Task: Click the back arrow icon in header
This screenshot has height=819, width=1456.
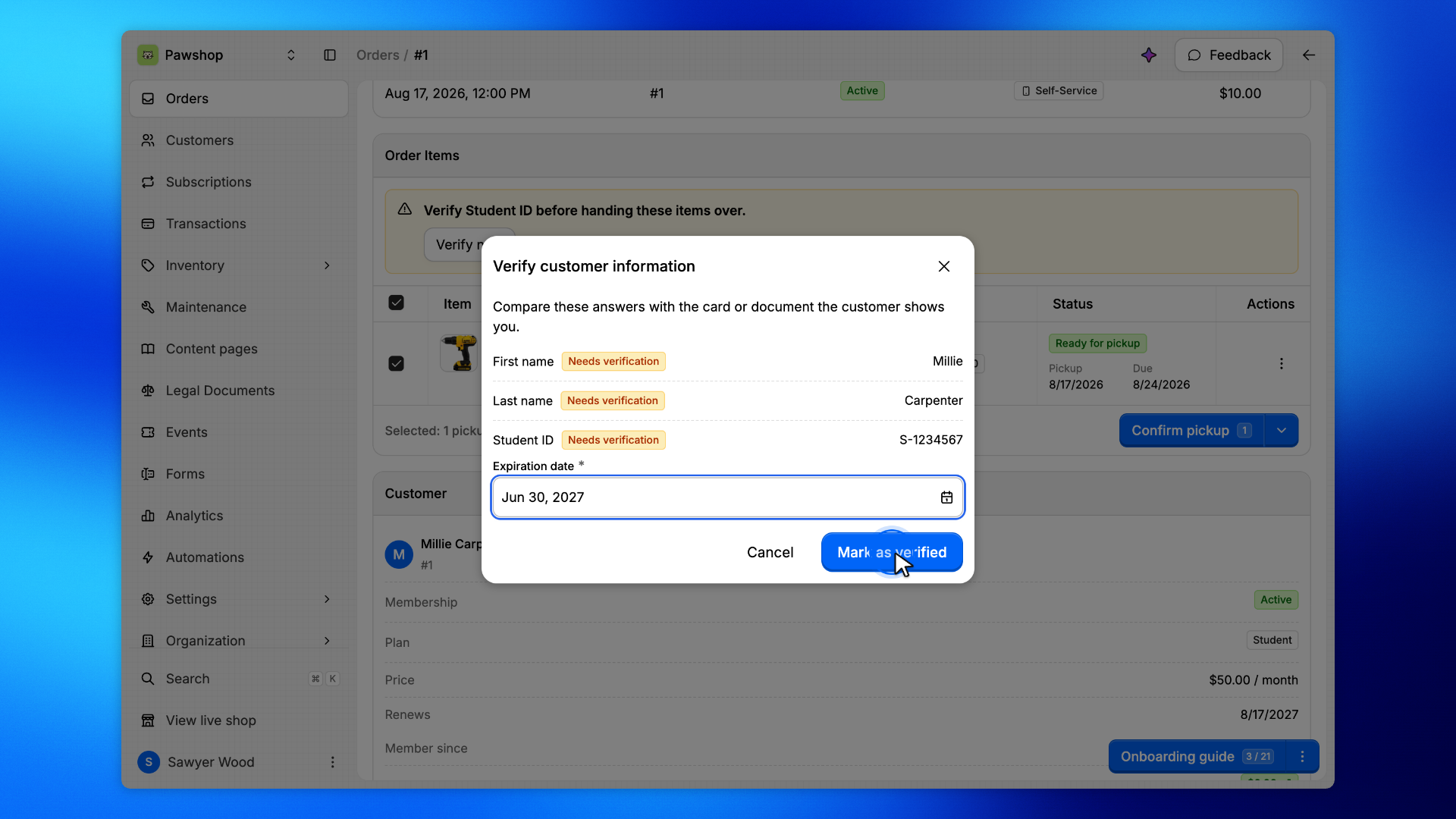Action: click(1309, 55)
